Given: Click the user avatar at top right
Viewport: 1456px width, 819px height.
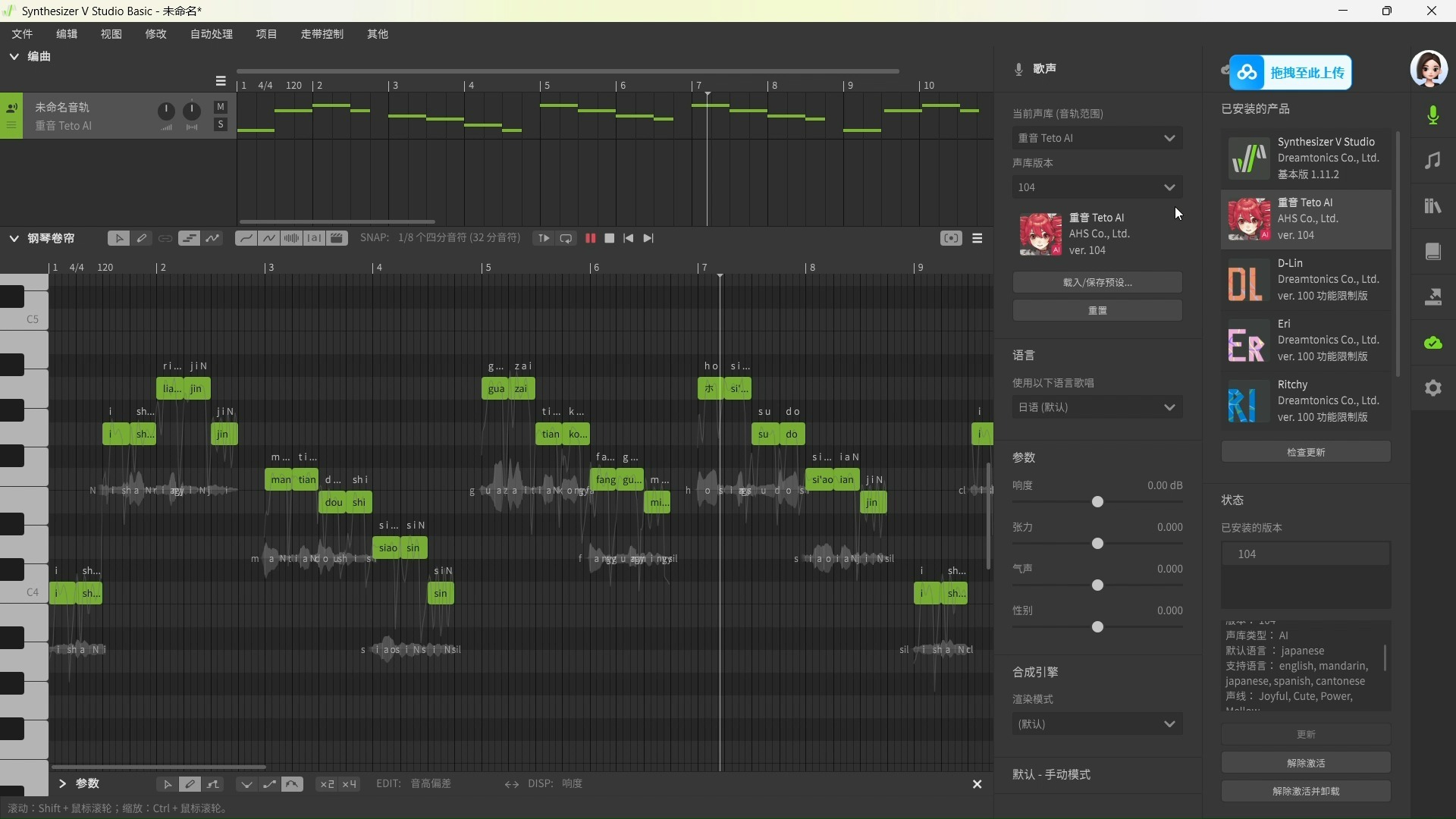Looking at the screenshot, I should pos(1429,69).
